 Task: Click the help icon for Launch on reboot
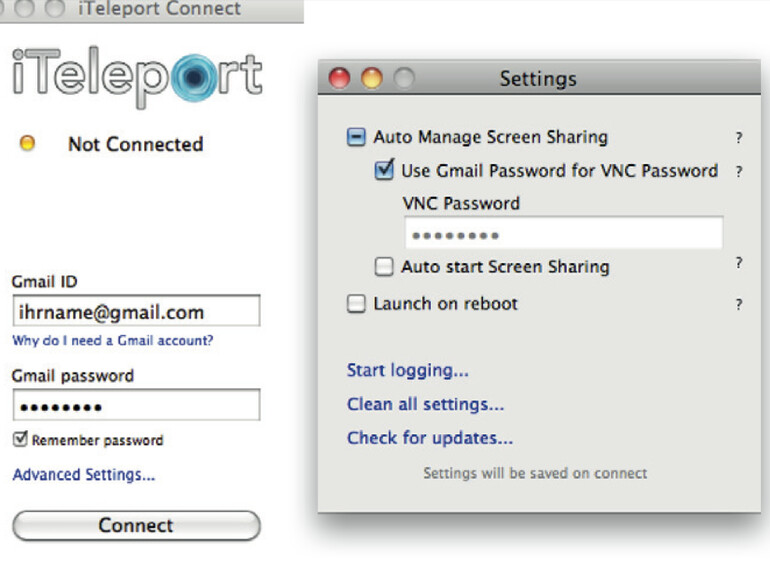point(739,305)
